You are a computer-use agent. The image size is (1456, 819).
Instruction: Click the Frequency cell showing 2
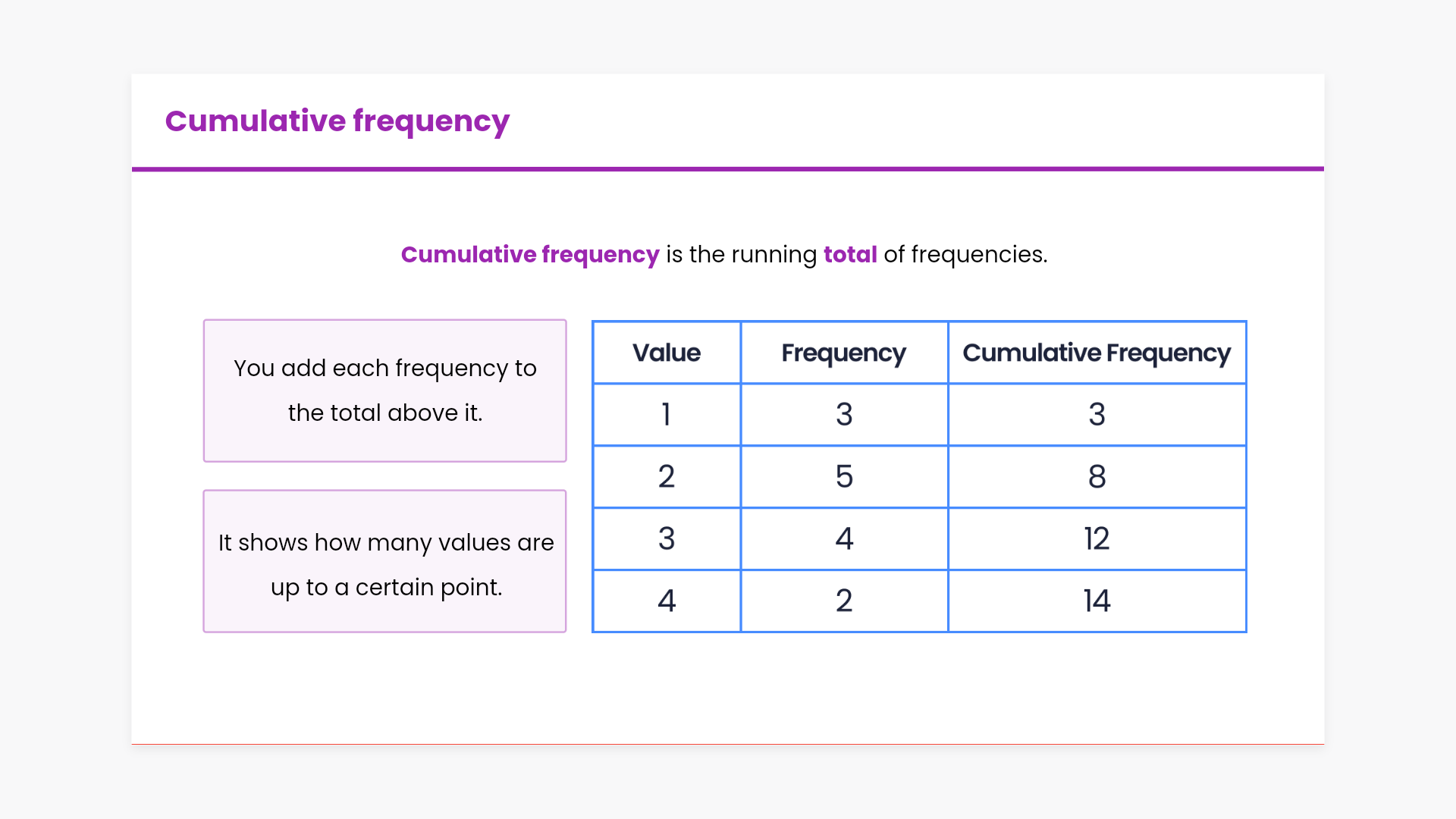tap(843, 601)
